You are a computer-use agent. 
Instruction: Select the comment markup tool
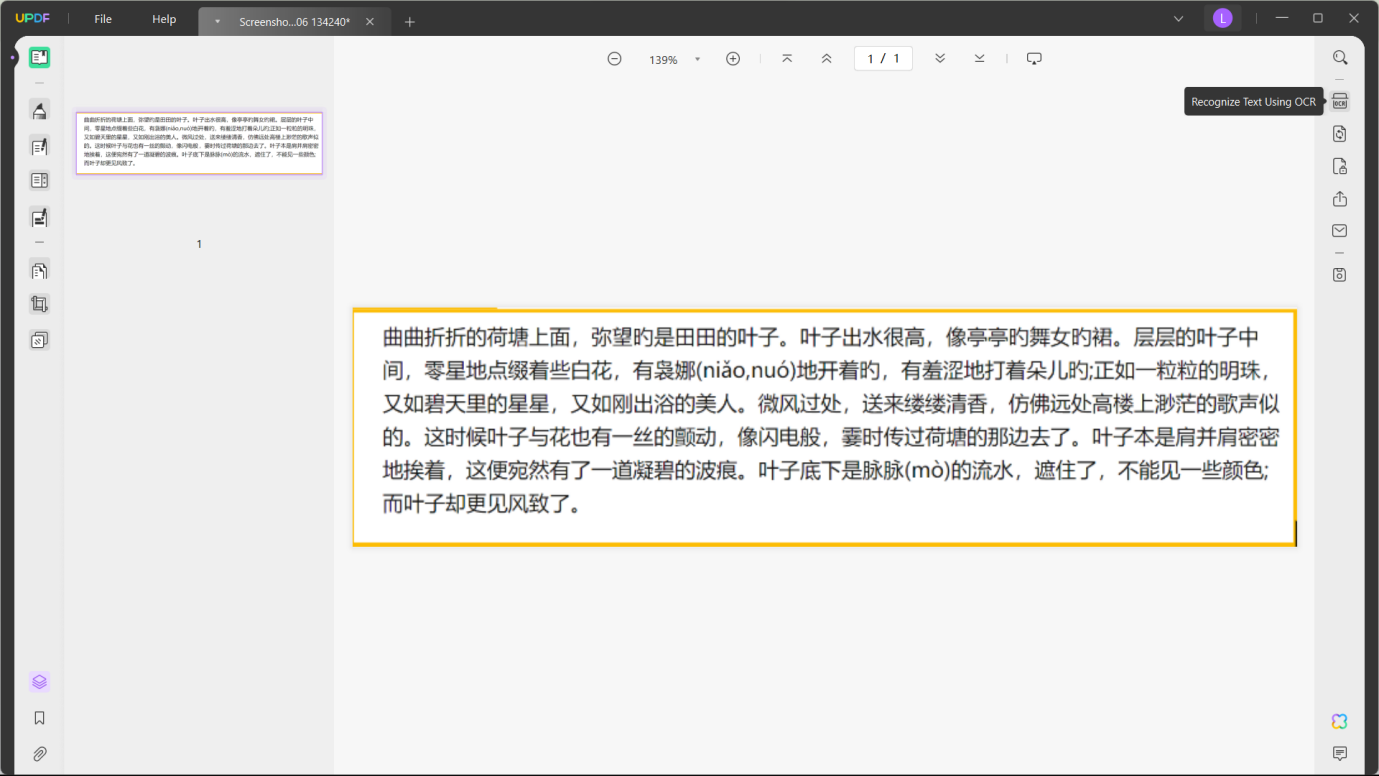[x=38, y=110]
